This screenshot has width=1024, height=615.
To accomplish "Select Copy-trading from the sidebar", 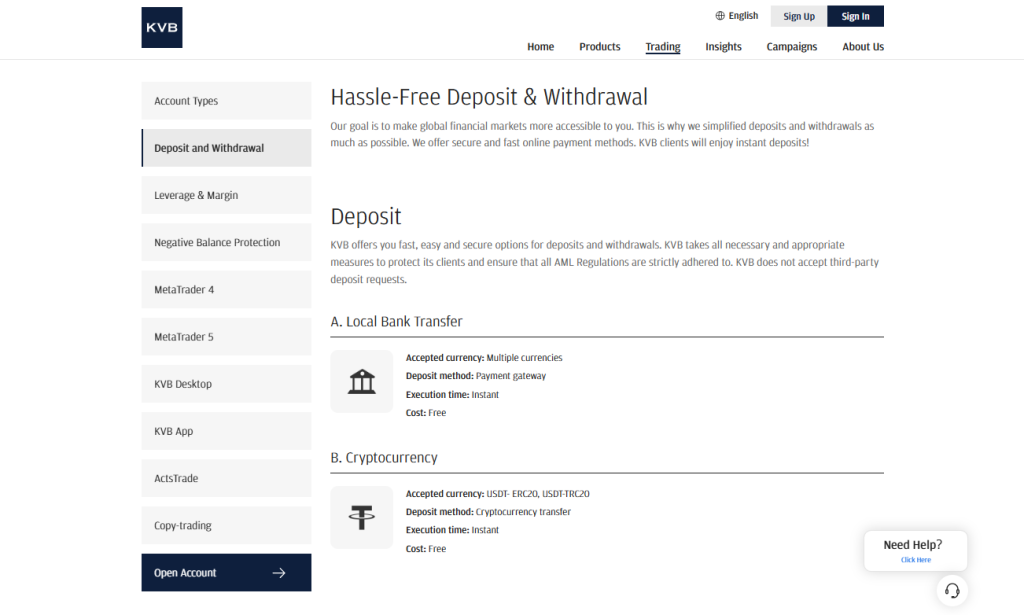I will tap(226, 525).
